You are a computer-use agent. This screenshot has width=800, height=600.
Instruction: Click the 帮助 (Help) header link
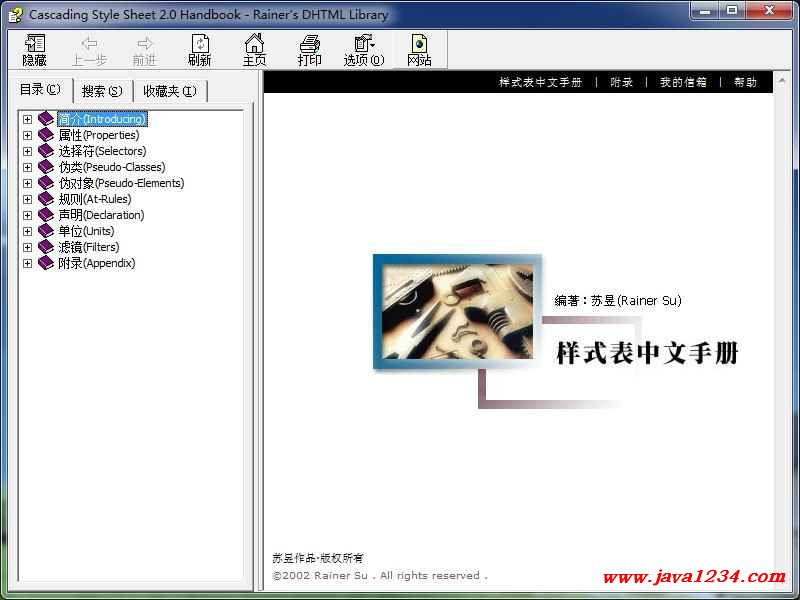(745, 82)
